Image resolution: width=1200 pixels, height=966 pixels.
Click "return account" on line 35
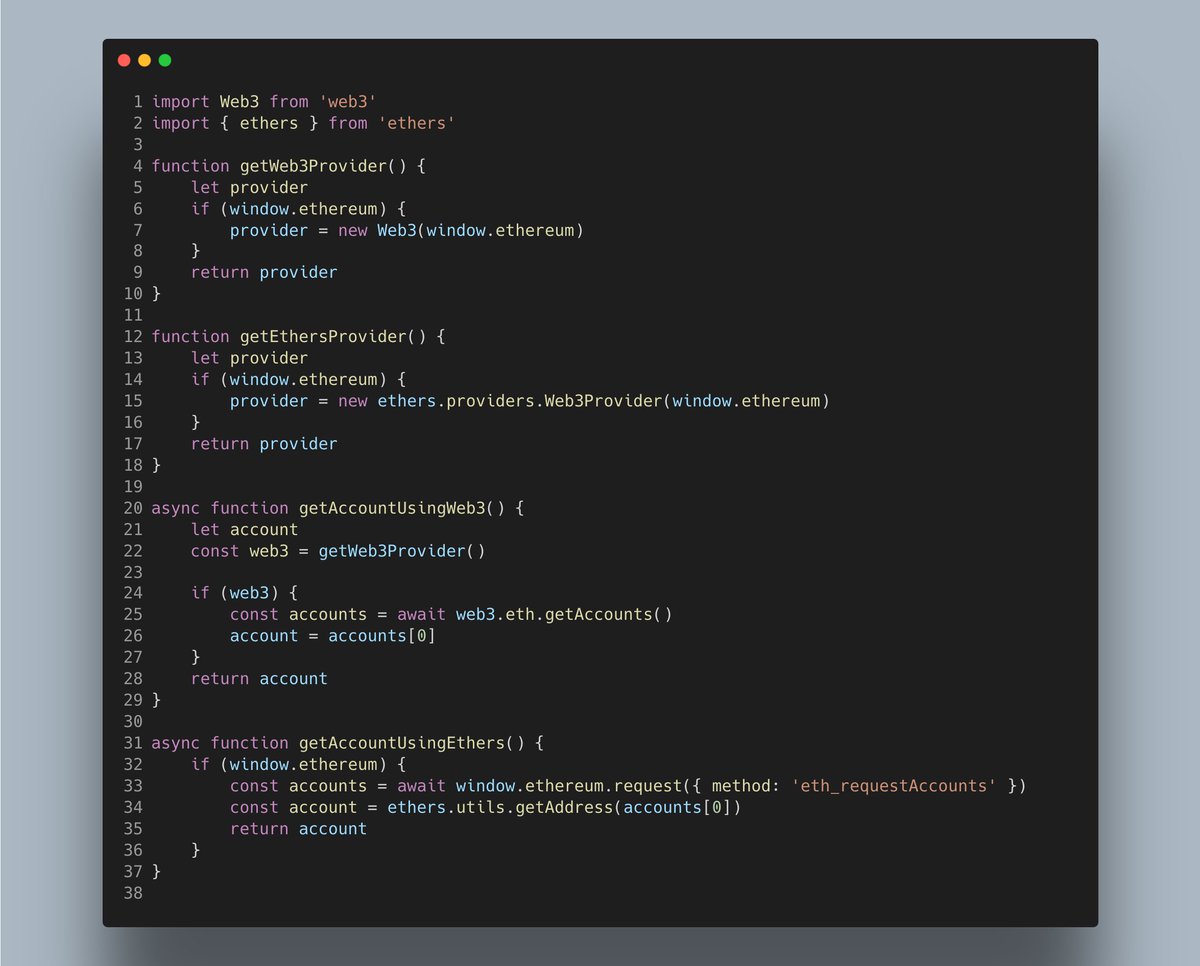299,829
